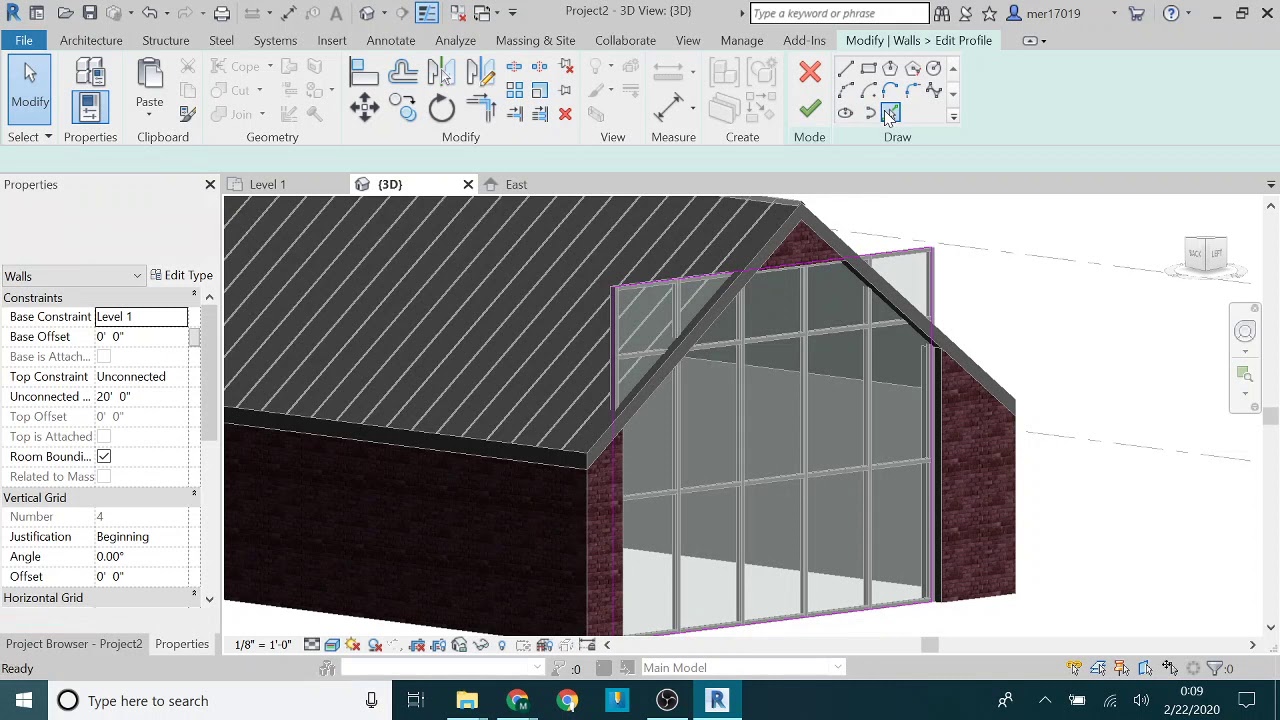Image resolution: width=1280 pixels, height=720 pixels.
Task: Click the search keyword or phrase box
Action: [839, 13]
